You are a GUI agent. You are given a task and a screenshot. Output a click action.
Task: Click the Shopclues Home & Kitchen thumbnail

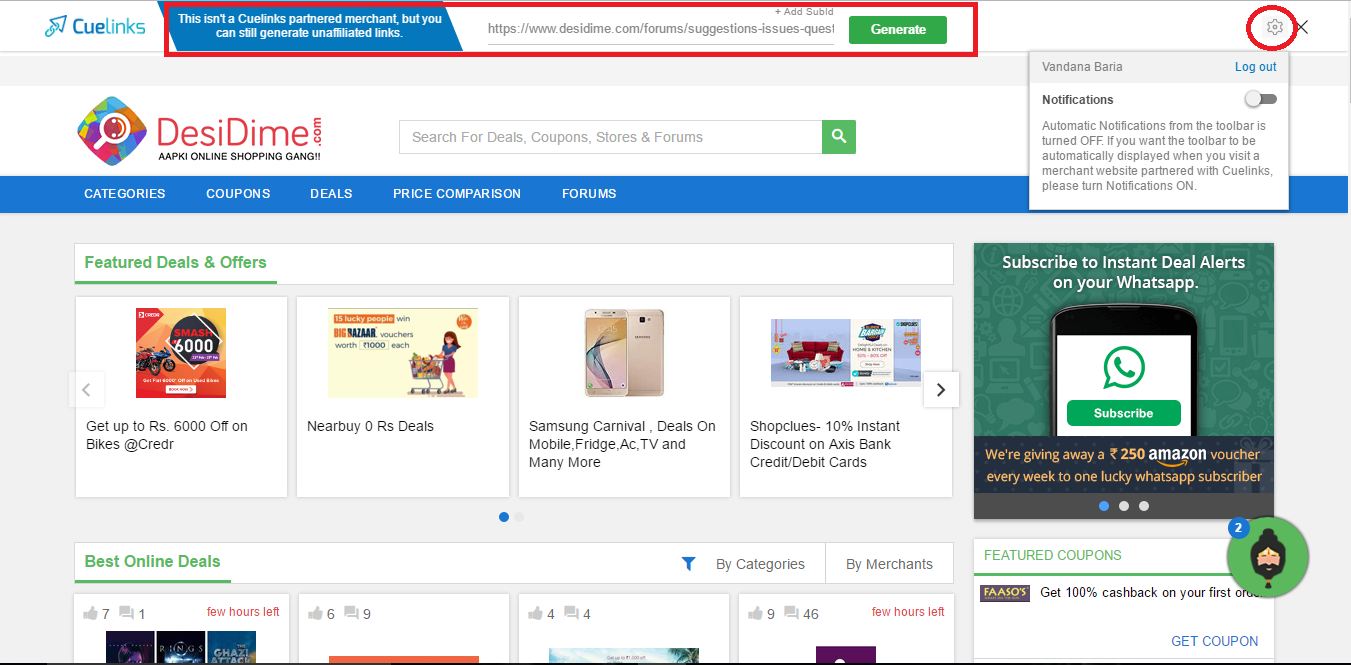(x=846, y=353)
